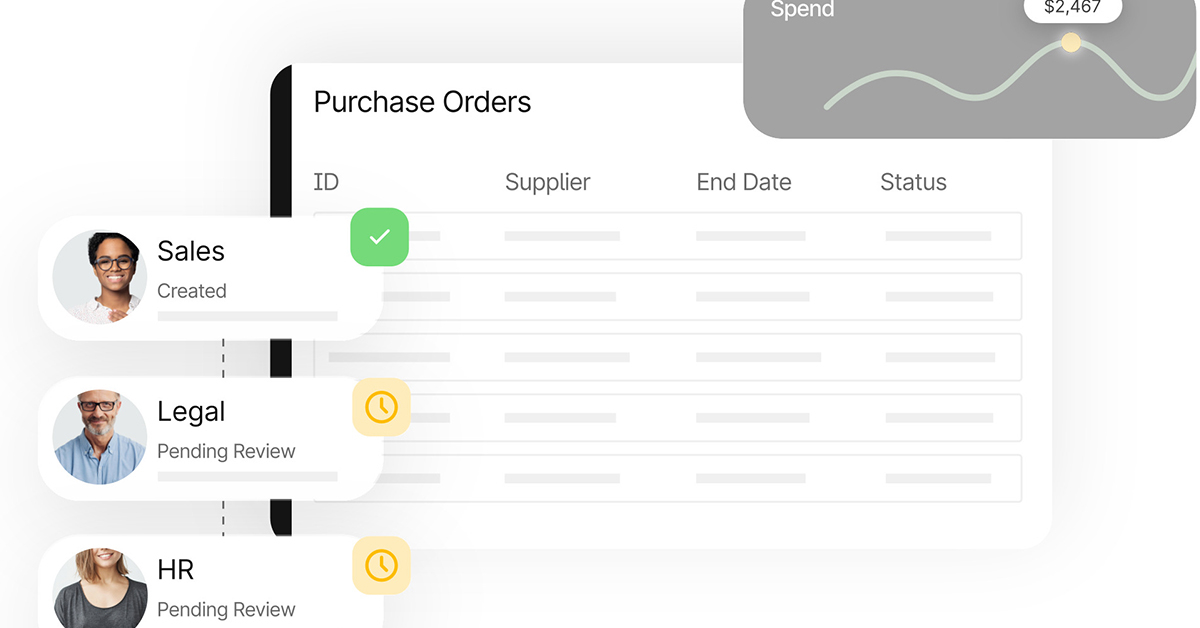Open the HR reviewer's avatar photo
The width and height of the screenshot is (1200, 628).
click(99, 590)
